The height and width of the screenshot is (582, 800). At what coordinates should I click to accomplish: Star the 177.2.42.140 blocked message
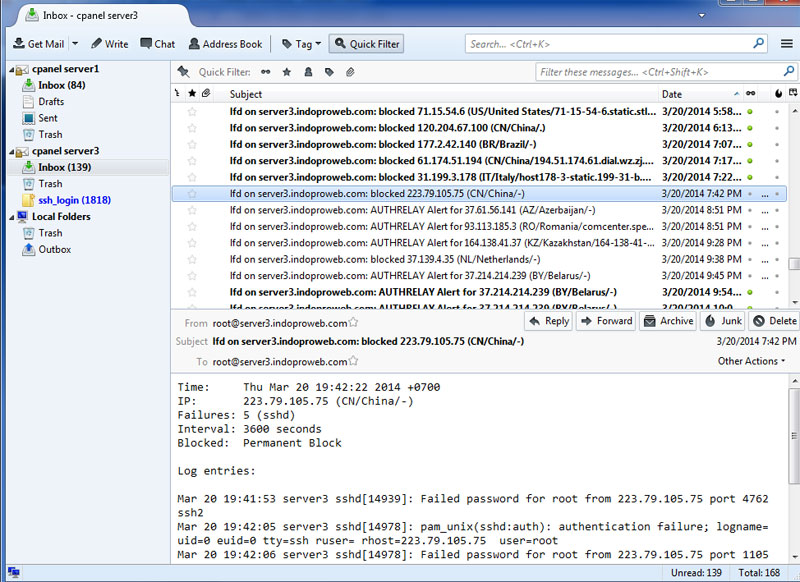(192, 144)
